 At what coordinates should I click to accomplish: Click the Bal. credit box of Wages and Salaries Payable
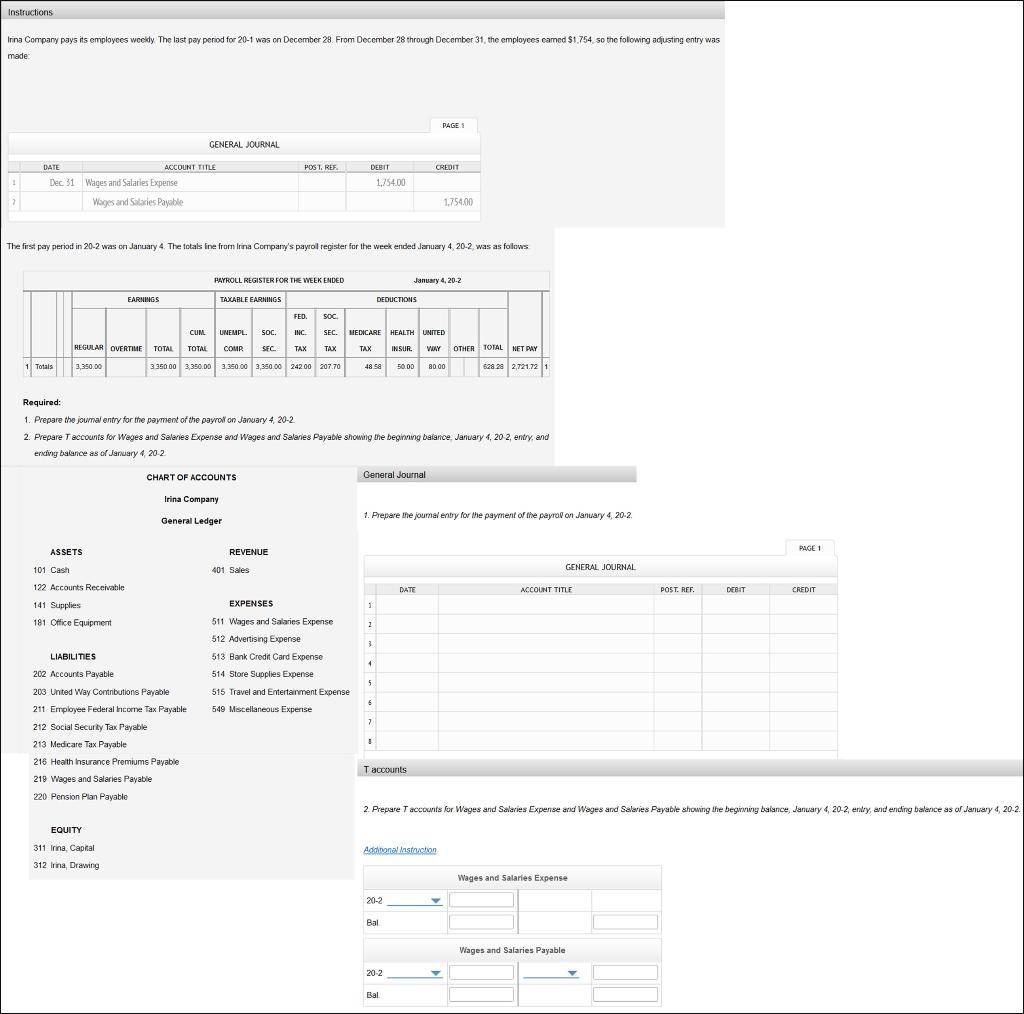coord(624,994)
